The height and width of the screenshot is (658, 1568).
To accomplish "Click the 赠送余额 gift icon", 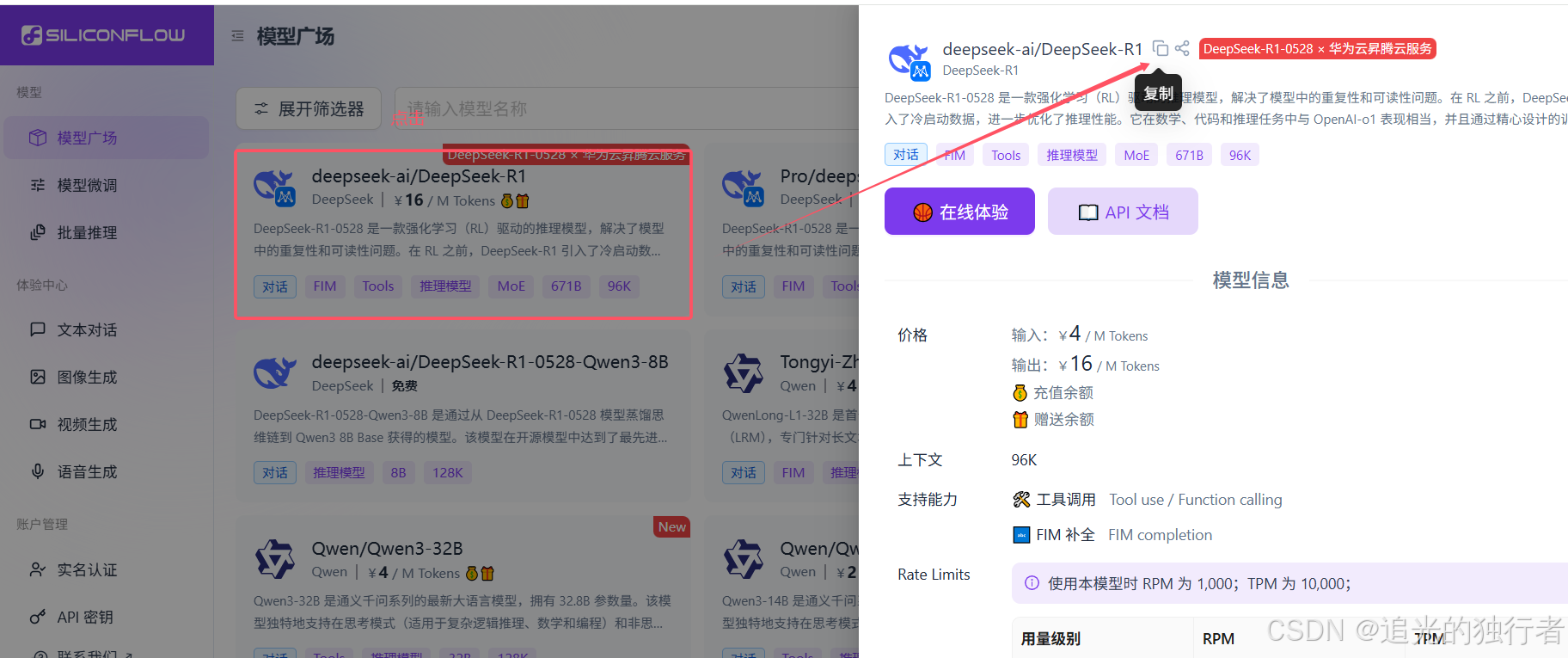I will tap(1020, 419).
